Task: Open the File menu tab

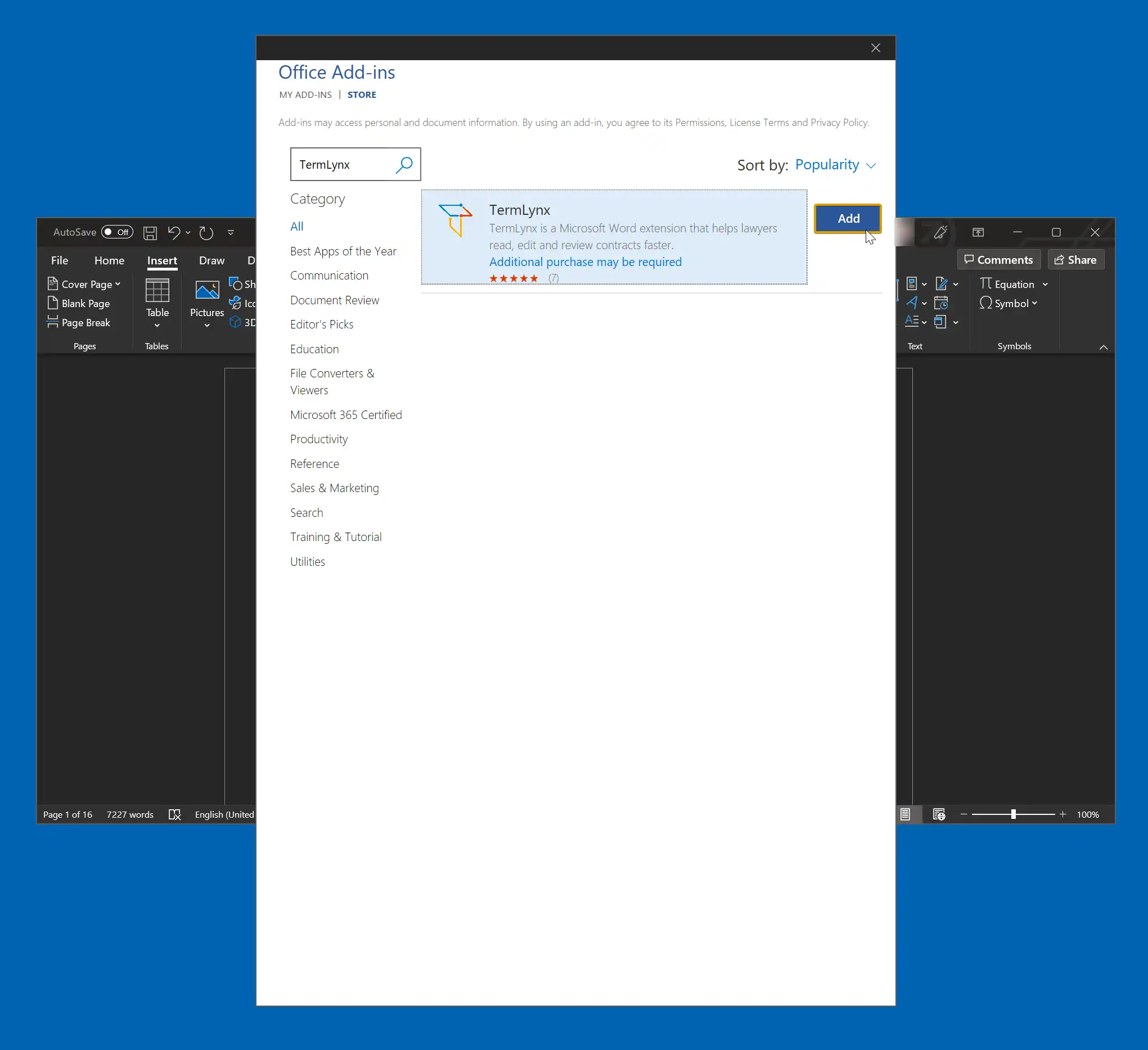Action: coord(59,260)
